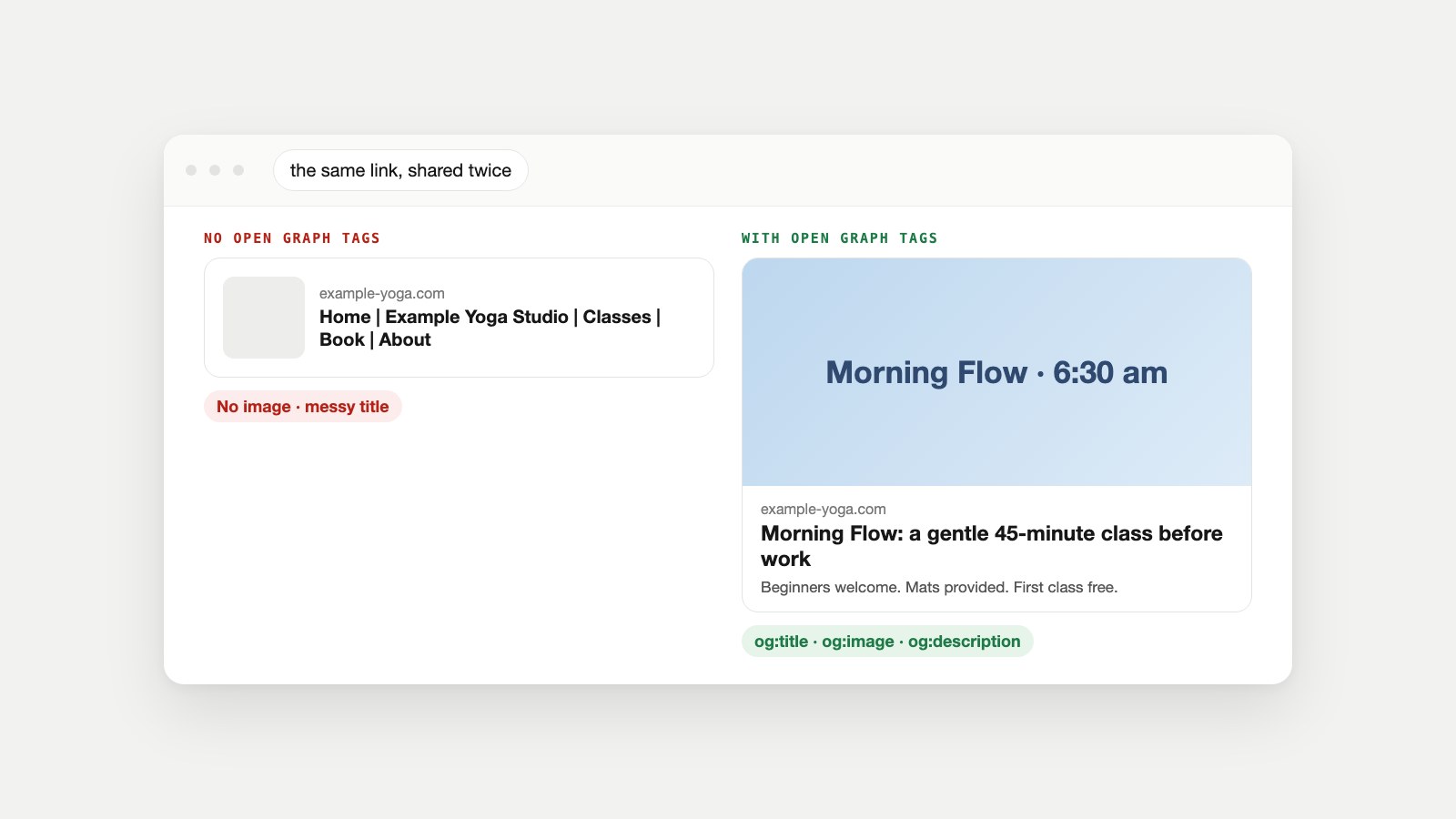The image size is (1456, 819).
Task: Click the 'og:title · og:image · og:description' badge
Action: pyautogui.click(x=887, y=642)
